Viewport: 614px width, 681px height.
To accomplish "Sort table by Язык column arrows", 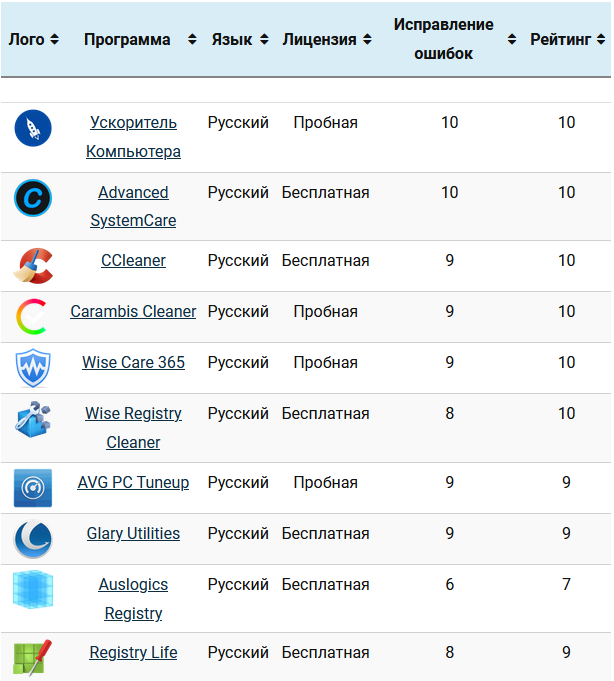I will 264,40.
